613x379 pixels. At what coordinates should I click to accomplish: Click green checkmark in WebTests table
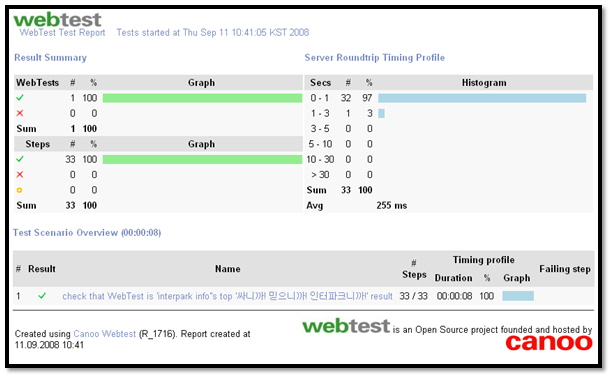20,98
